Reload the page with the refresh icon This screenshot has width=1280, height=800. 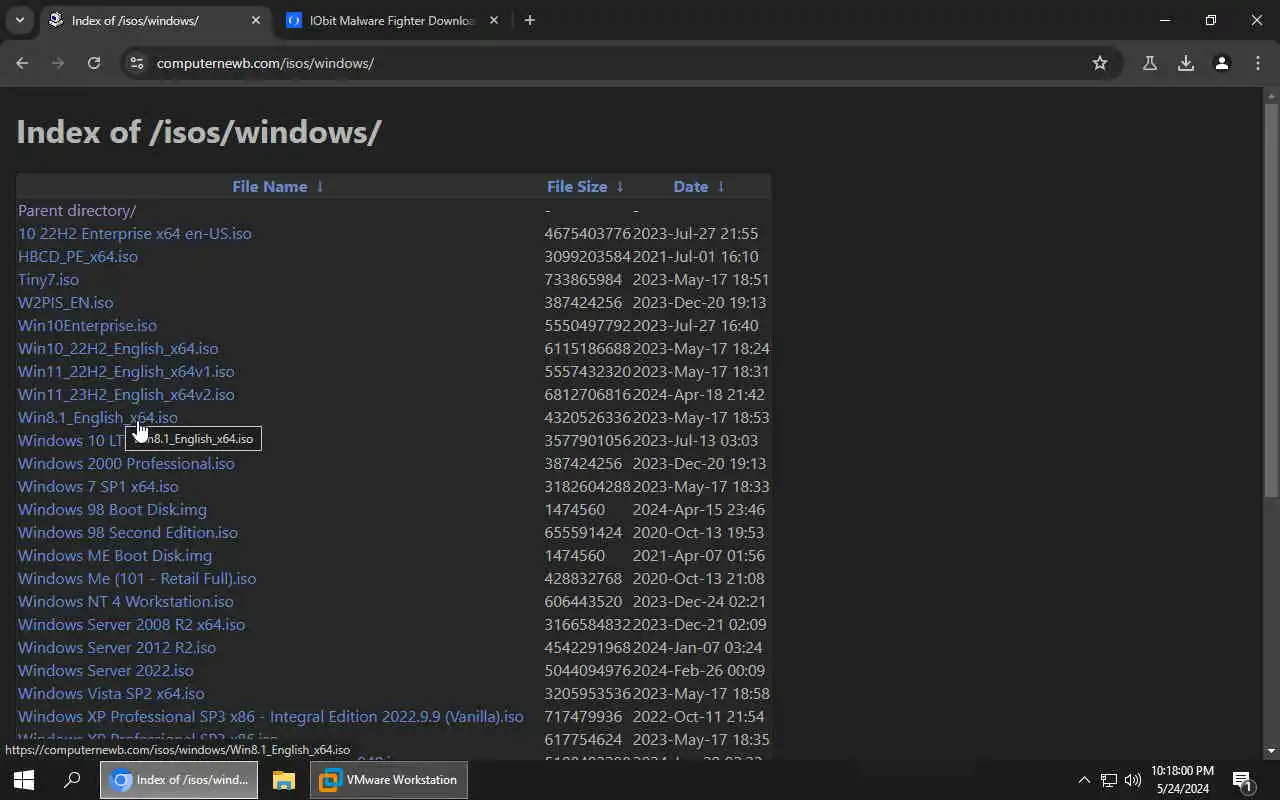tap(94, 63)
